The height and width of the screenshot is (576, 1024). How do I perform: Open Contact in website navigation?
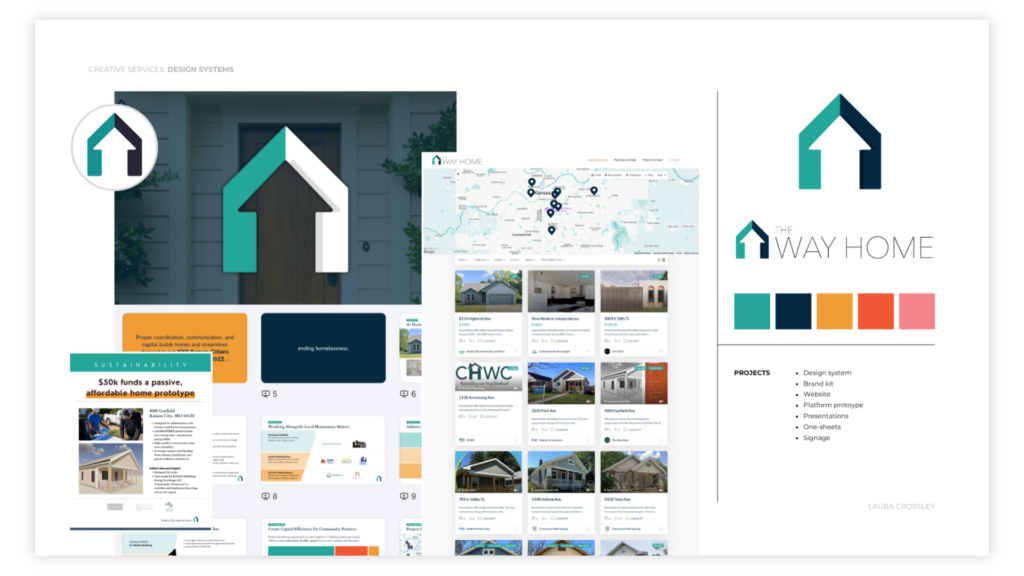click(x=674, y=160)
